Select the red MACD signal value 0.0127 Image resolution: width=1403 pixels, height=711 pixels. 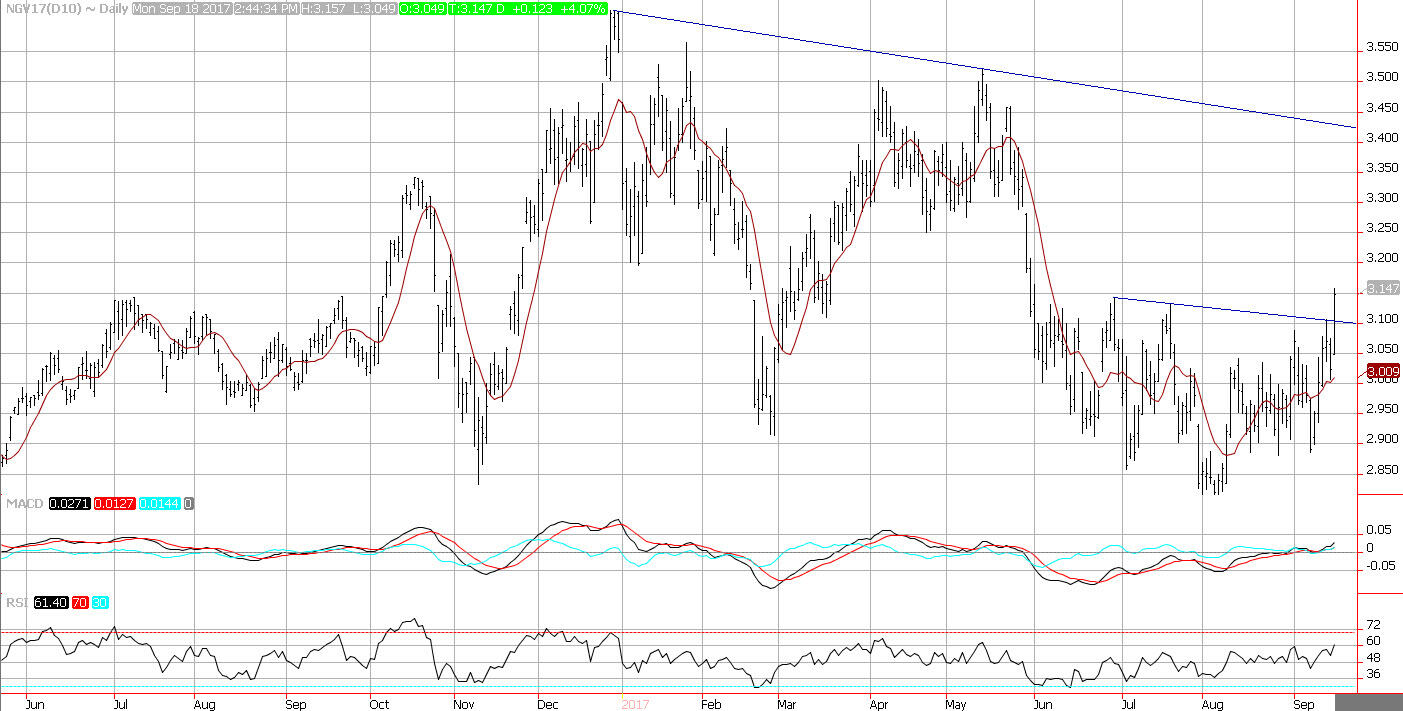pos(115,504)
